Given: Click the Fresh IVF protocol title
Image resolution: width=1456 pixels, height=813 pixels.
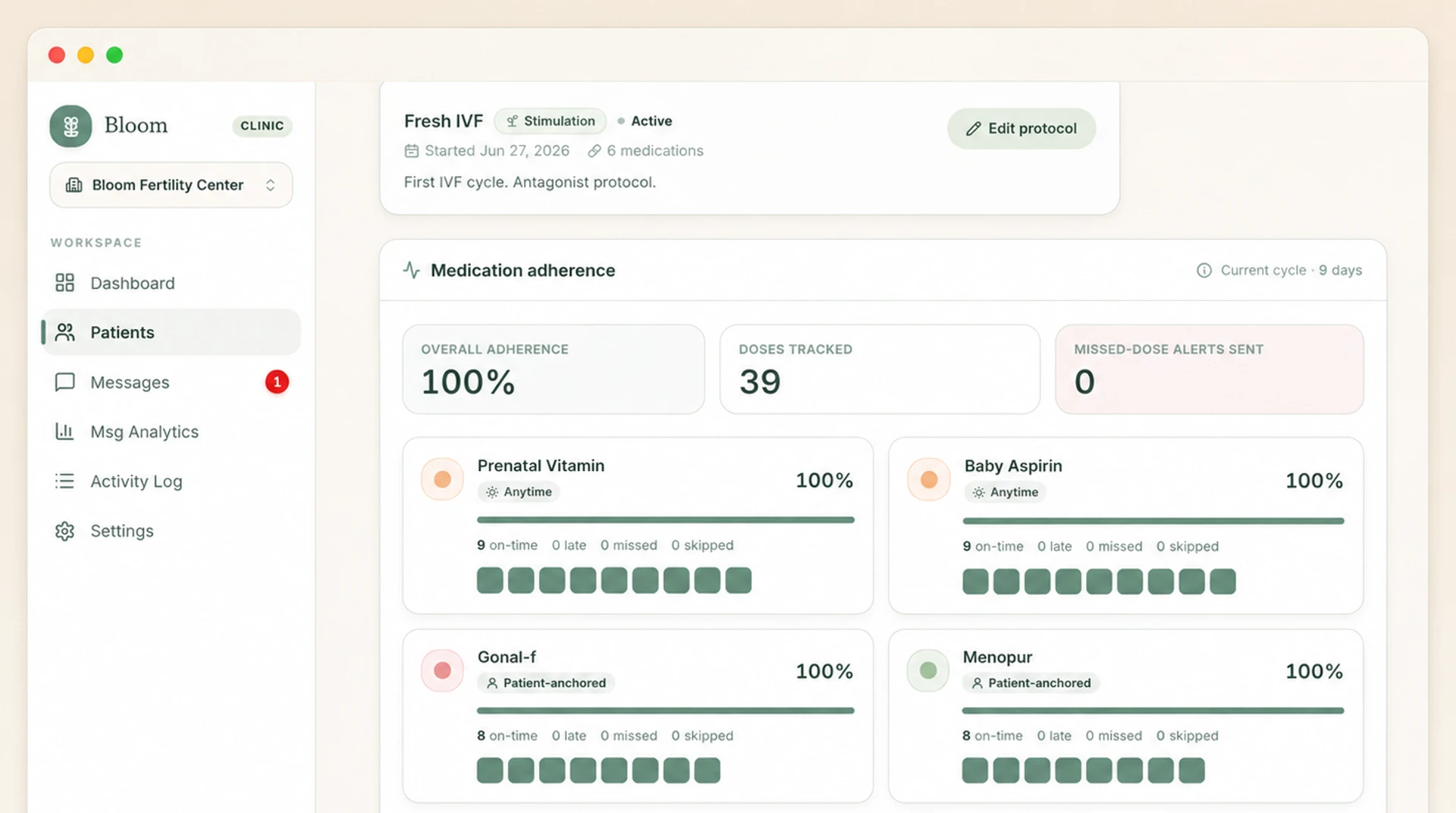Looking at the screenshot, I should coord(444,121).
